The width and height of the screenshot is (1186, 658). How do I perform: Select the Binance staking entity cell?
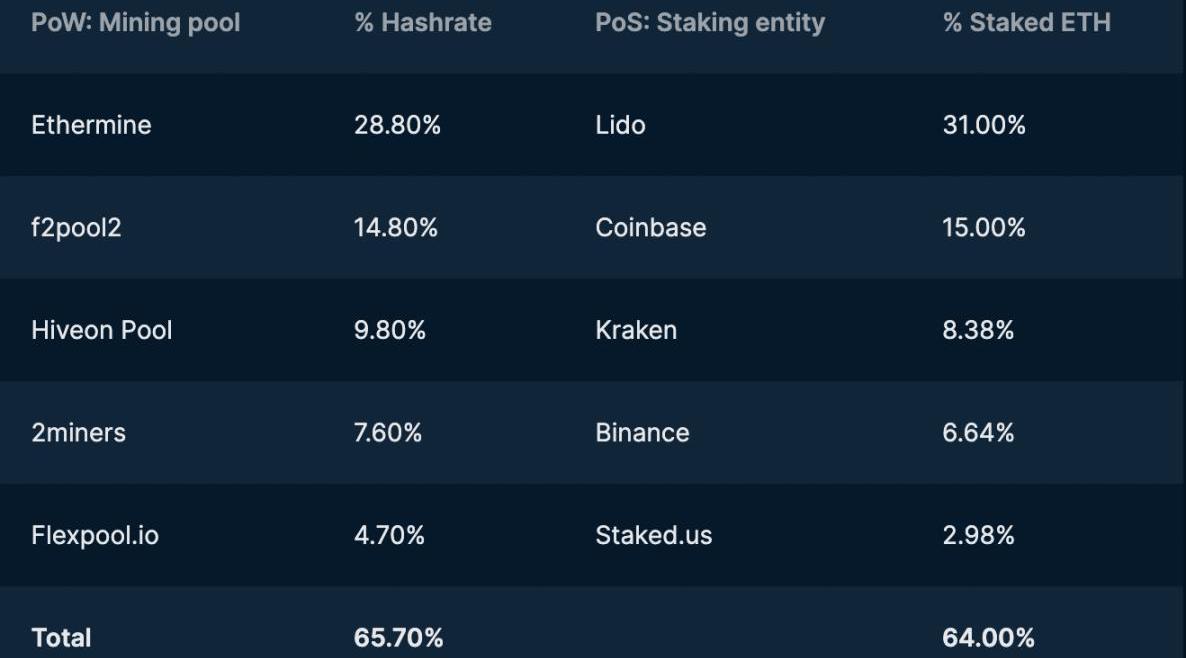tap(642, 433)
